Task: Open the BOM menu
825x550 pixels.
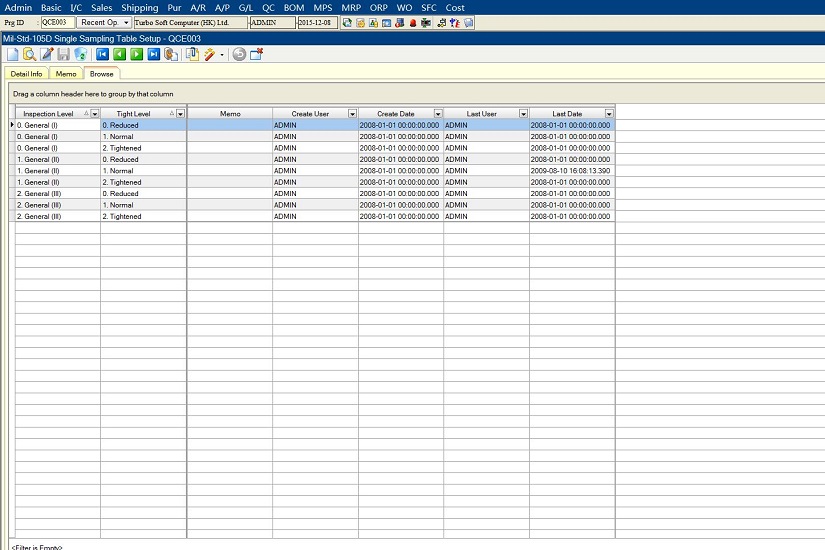Action: (x=294, y=7)
